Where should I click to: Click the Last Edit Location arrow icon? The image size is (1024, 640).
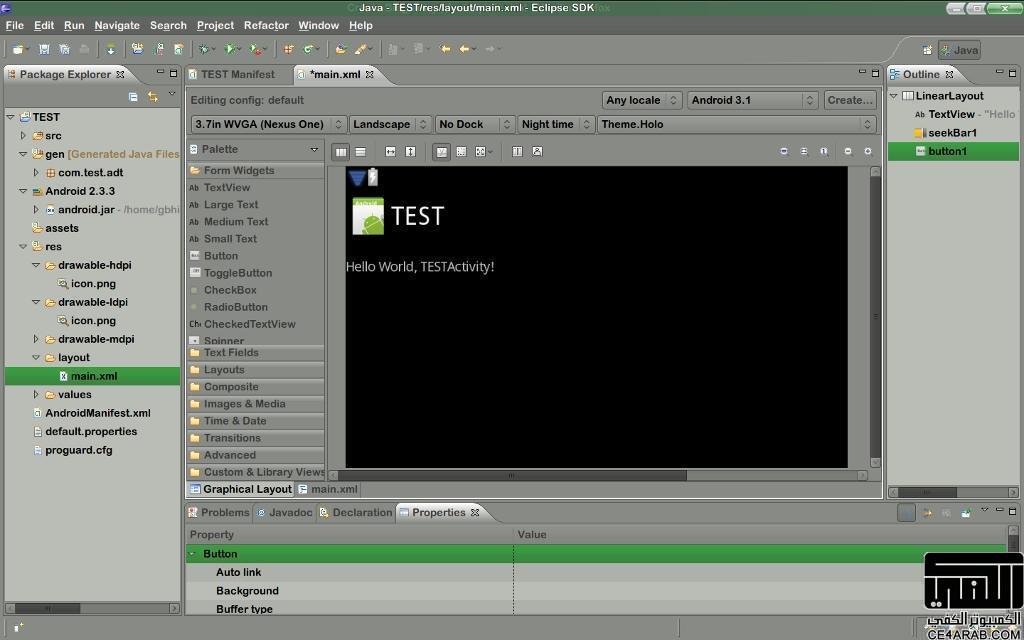[x=445, y=49]
